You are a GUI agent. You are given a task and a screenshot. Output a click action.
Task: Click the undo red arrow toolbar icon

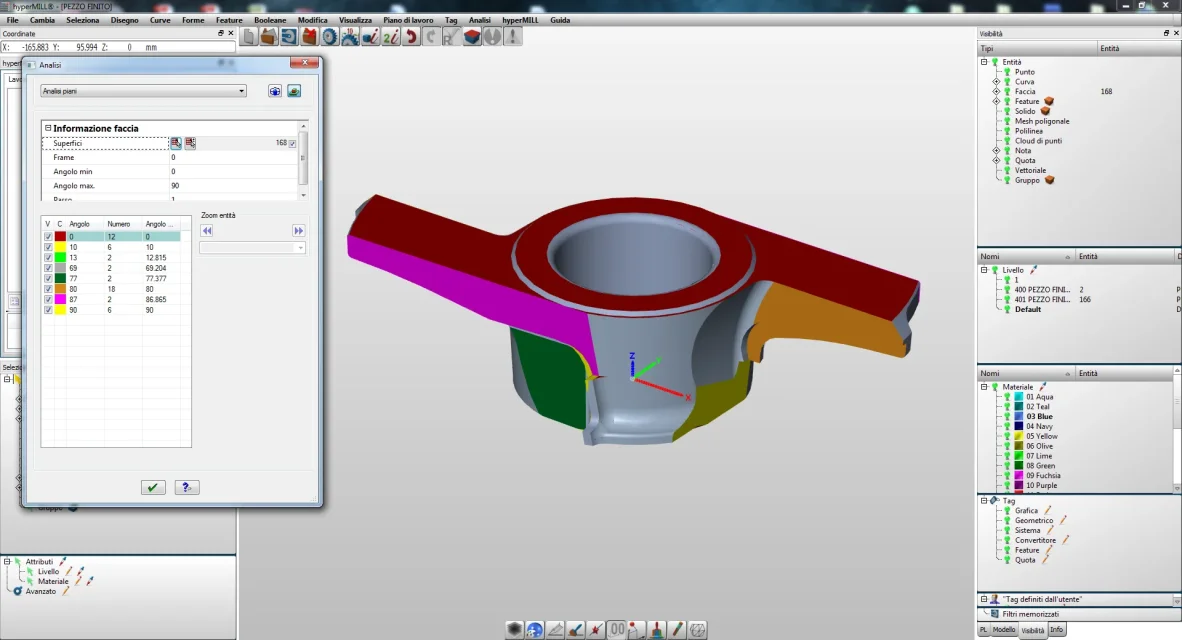410,37
